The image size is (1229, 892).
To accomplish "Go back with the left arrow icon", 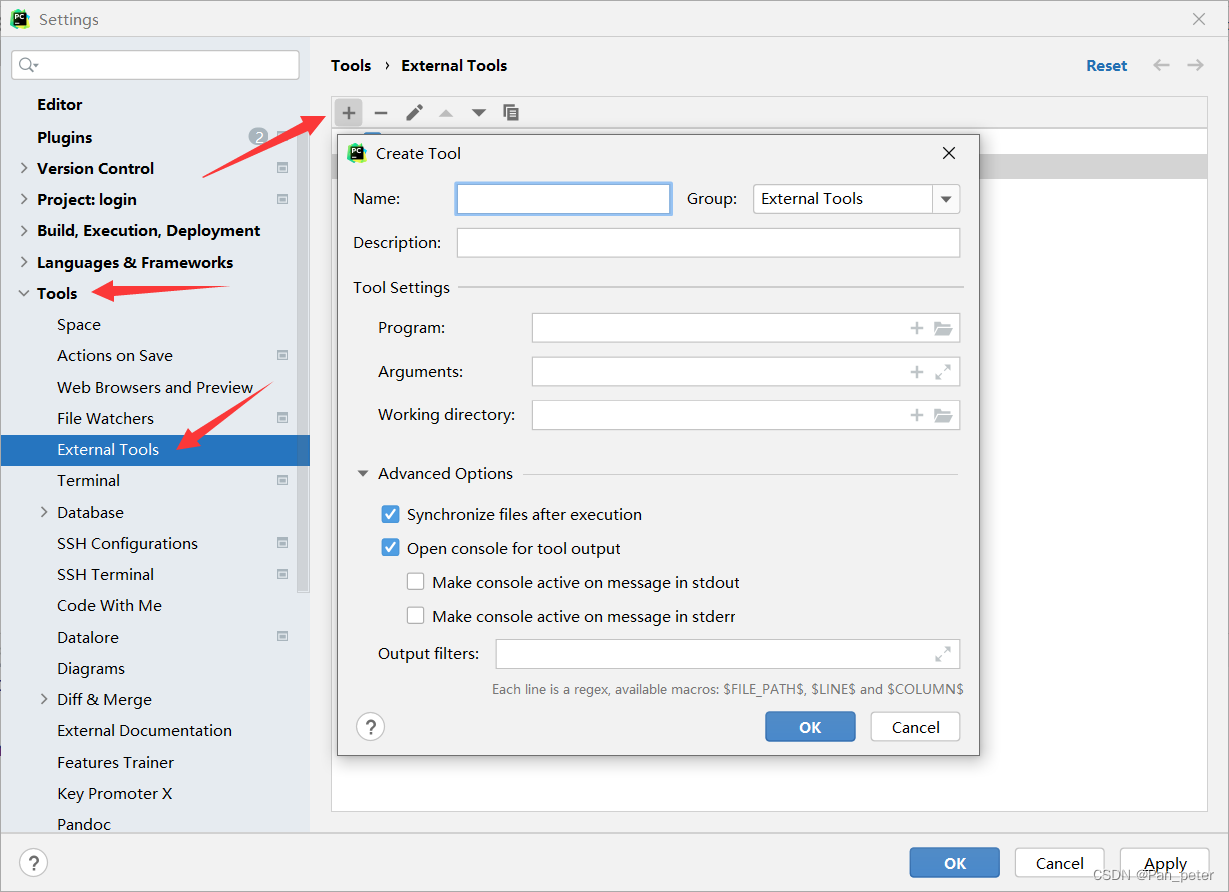I will [1161, 65].
